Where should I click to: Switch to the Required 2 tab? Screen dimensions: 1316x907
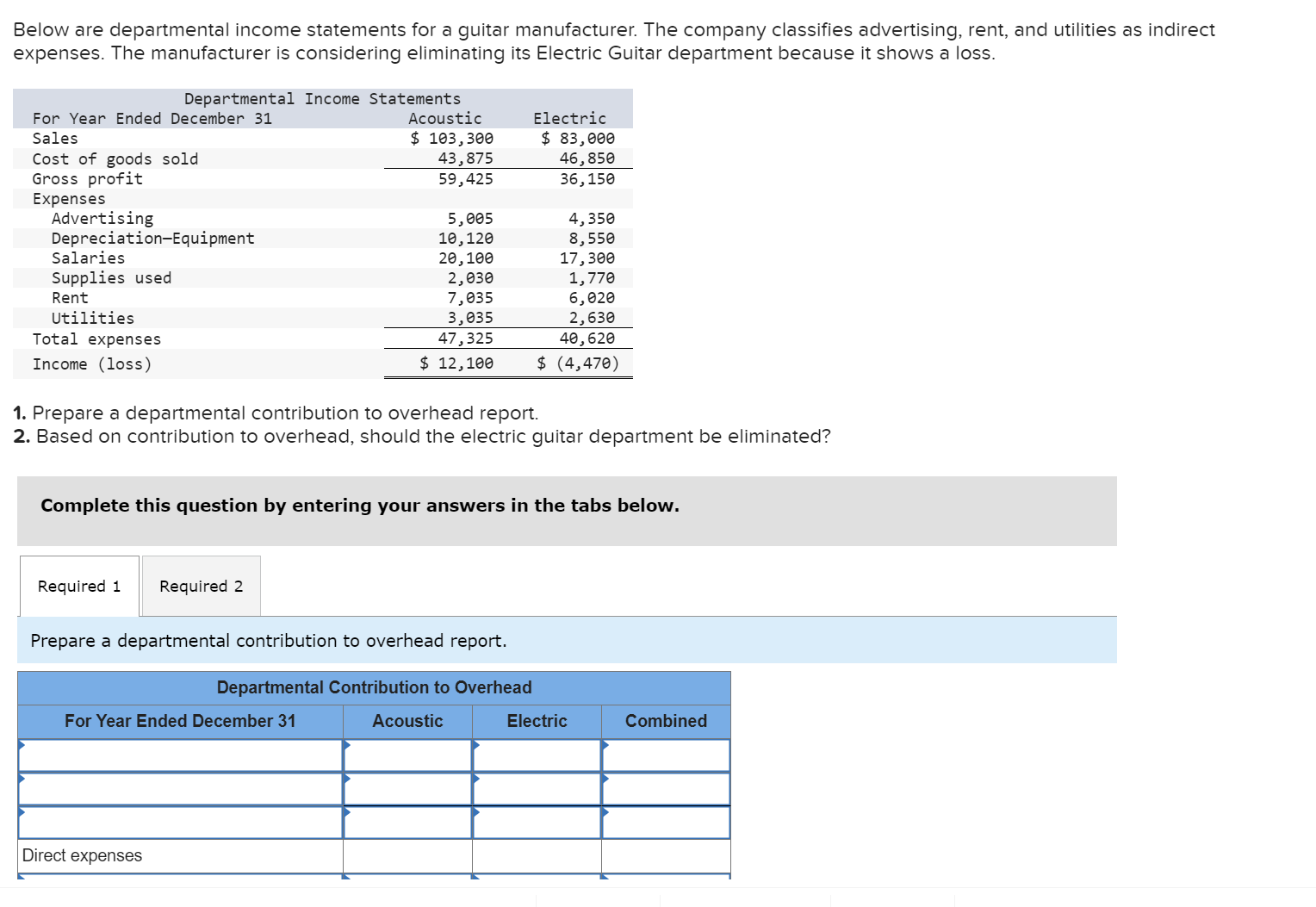coord(202,586)
